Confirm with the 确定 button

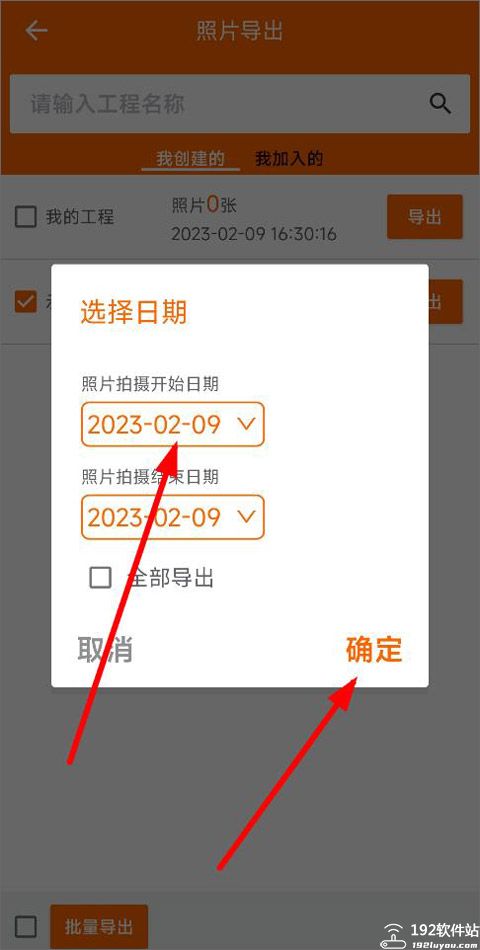(374, 649)
